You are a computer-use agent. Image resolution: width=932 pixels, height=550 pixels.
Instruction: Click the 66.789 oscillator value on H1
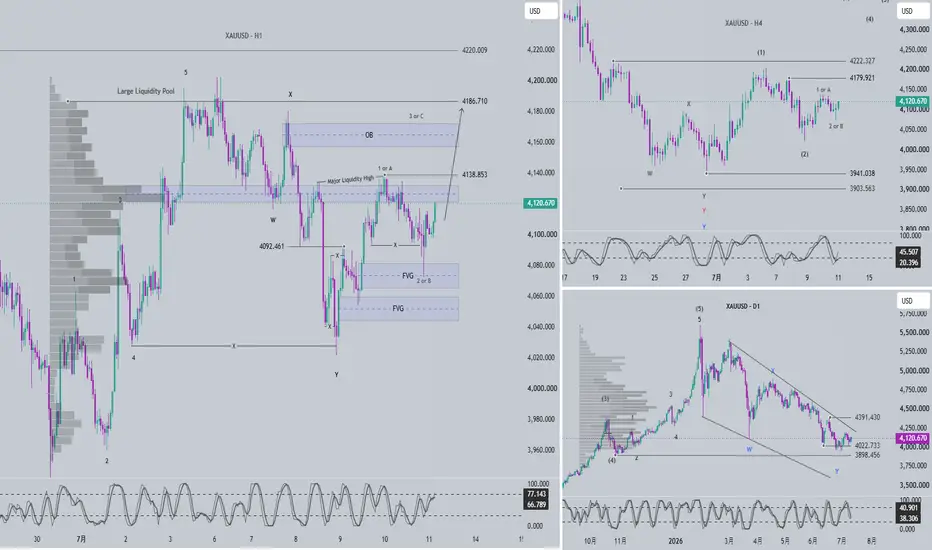tap(536, 505)
